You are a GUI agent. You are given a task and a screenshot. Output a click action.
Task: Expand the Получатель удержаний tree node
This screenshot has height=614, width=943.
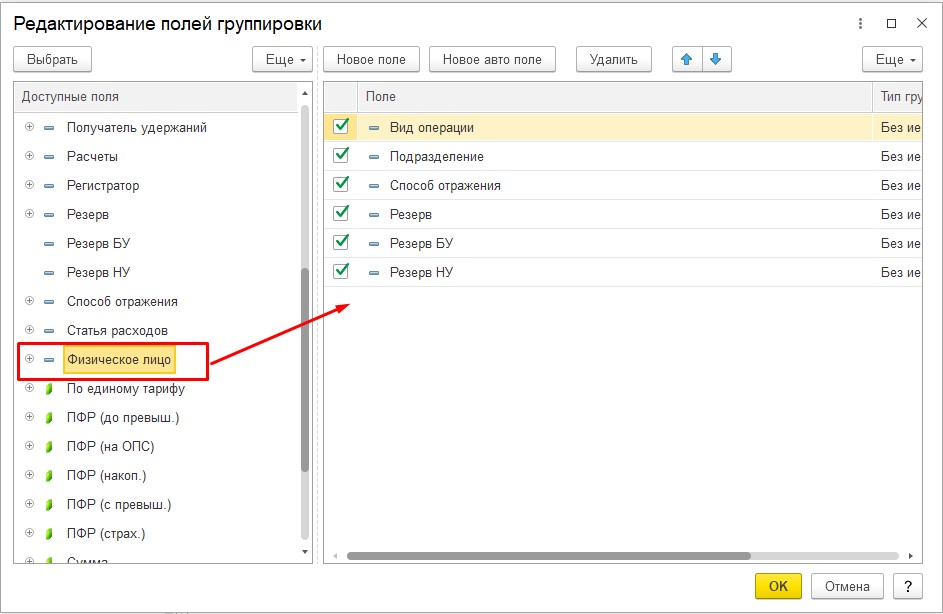point(29,127)
